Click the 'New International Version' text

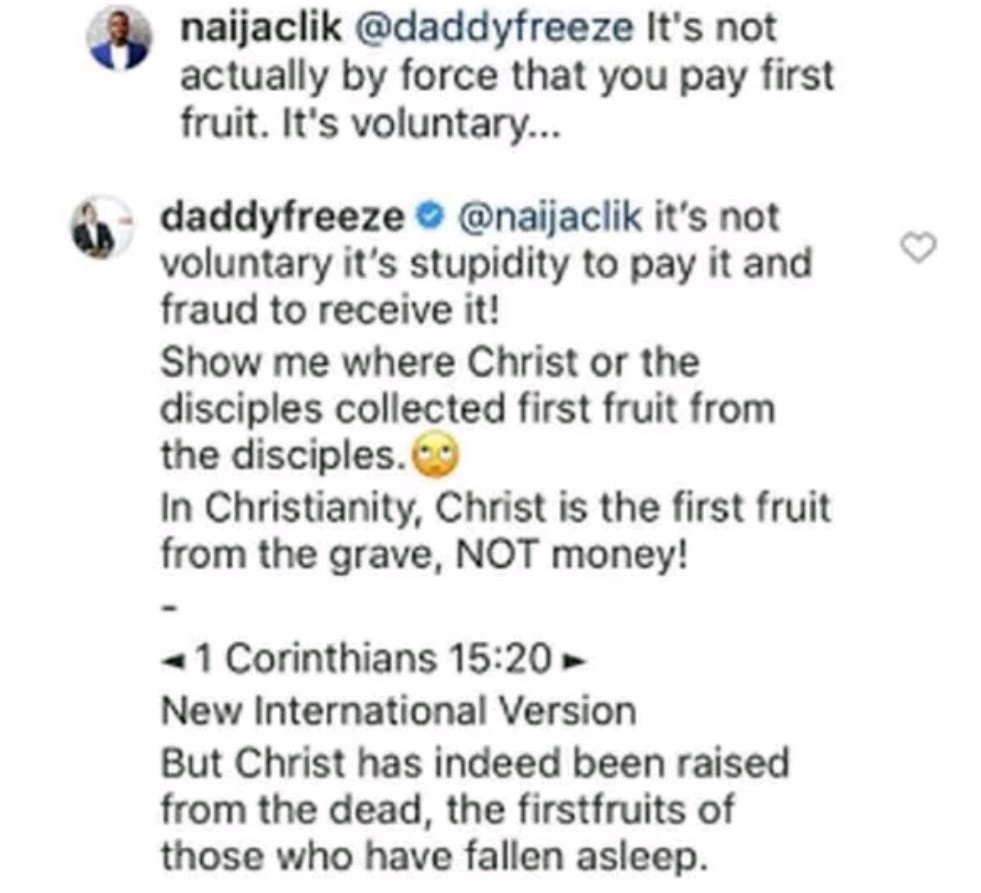tap(397, 712)
